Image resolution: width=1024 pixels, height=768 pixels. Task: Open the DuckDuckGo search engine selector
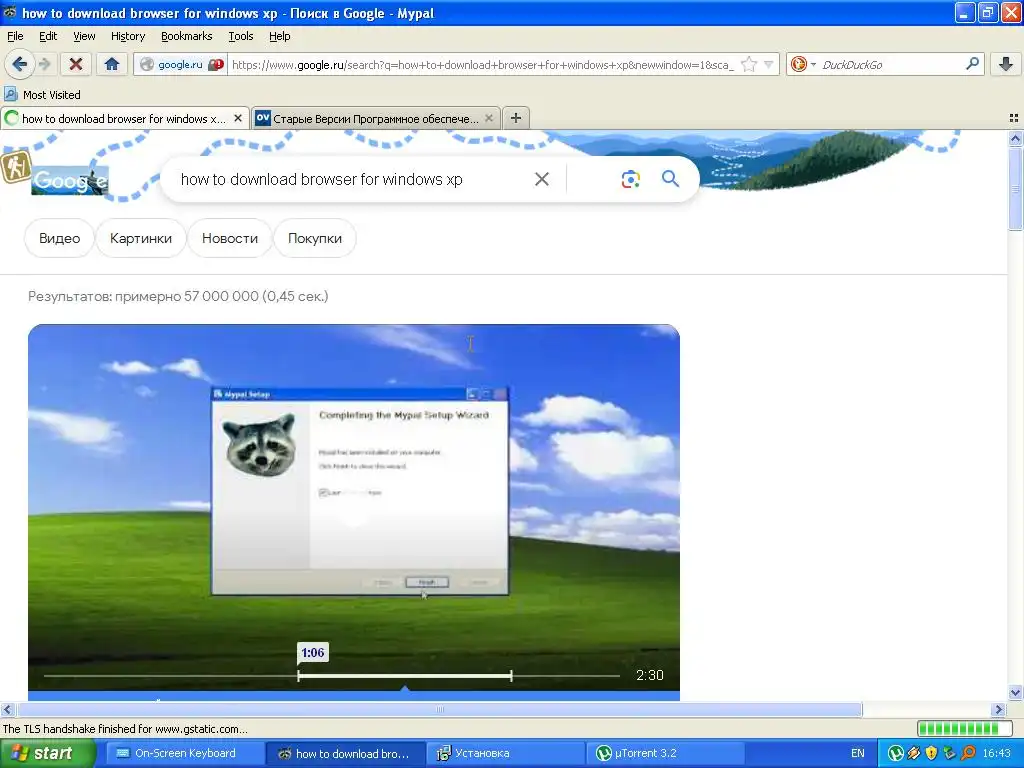tap(803, 64)
